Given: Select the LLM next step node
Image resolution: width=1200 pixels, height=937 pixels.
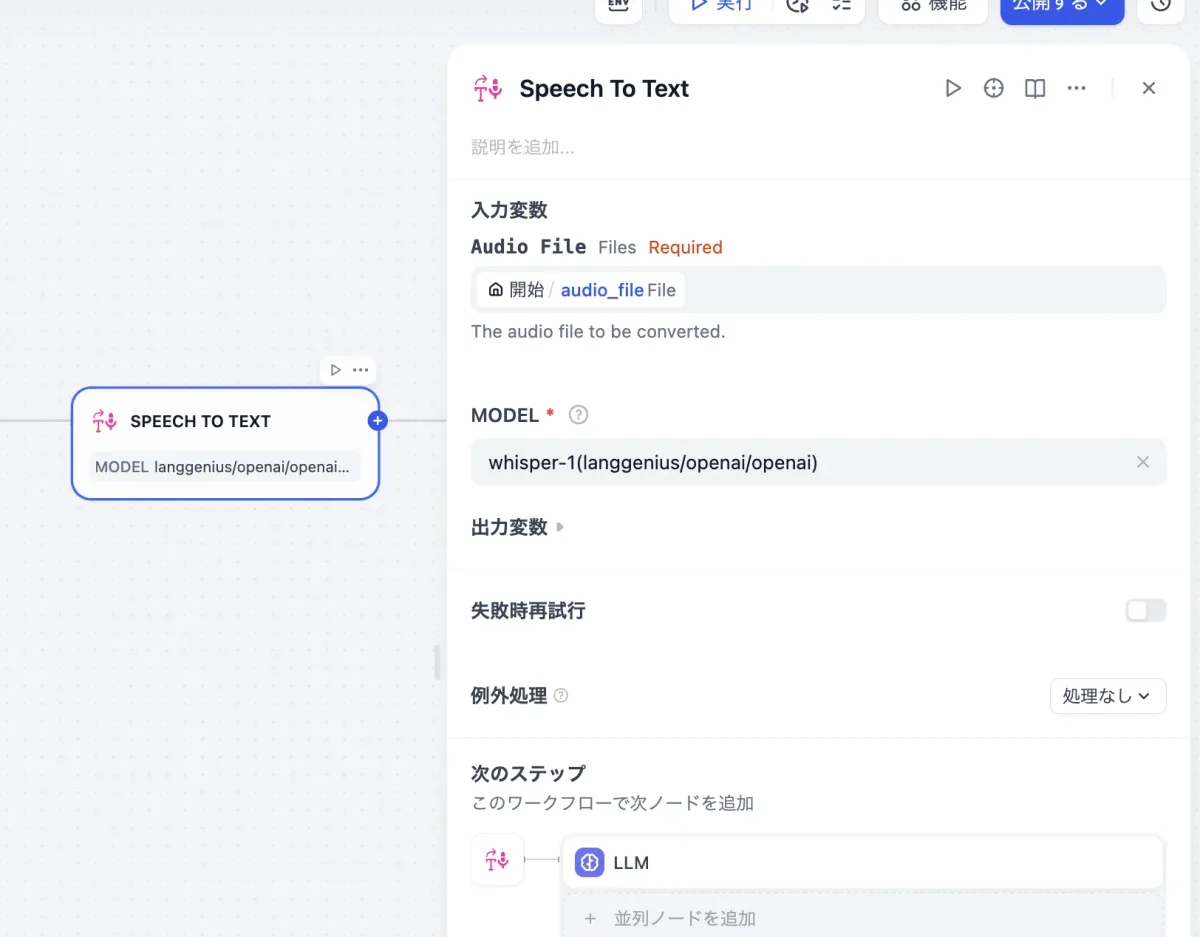Looking at the screenshot, I should coord(862,862).
